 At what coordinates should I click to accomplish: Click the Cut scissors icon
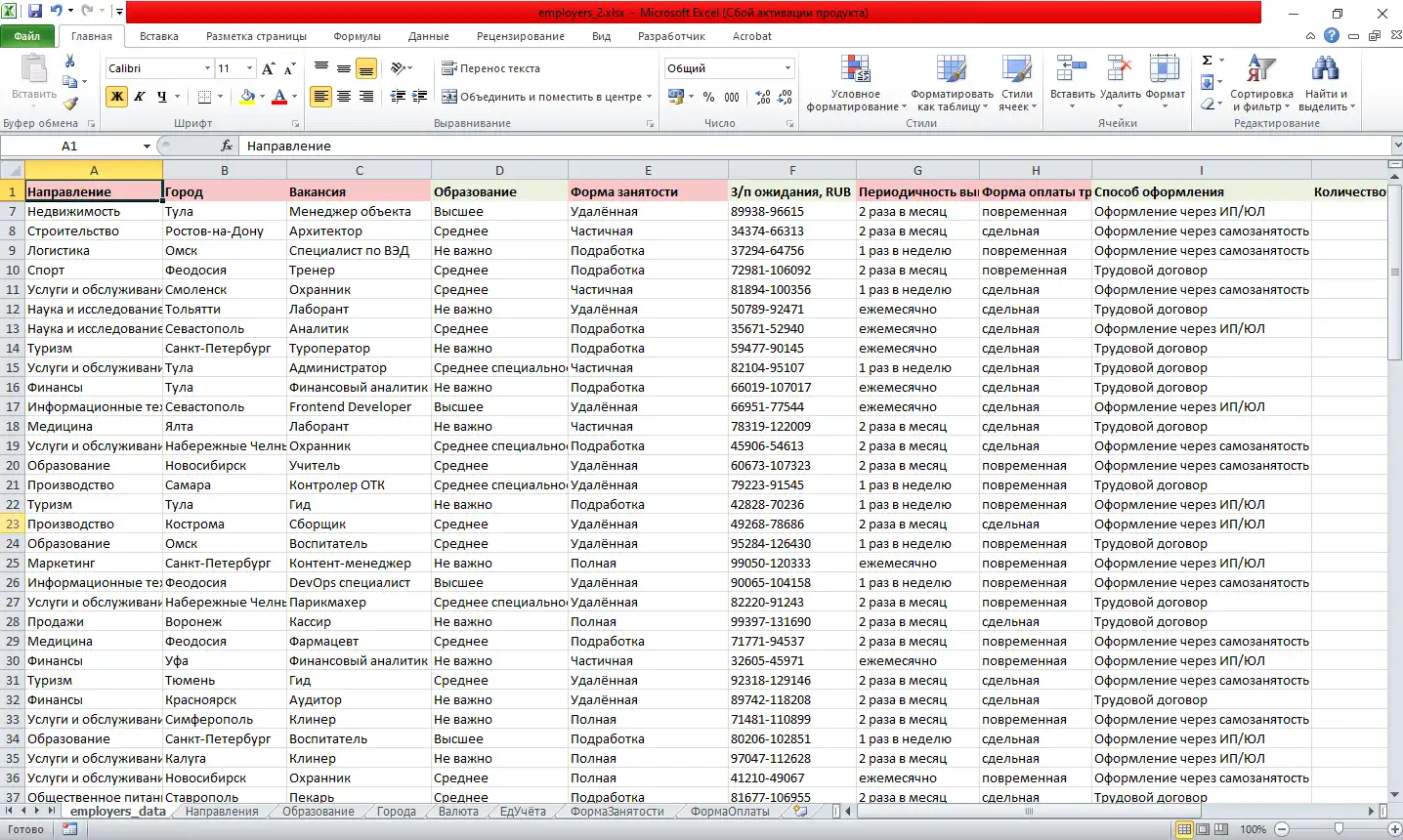70,61
